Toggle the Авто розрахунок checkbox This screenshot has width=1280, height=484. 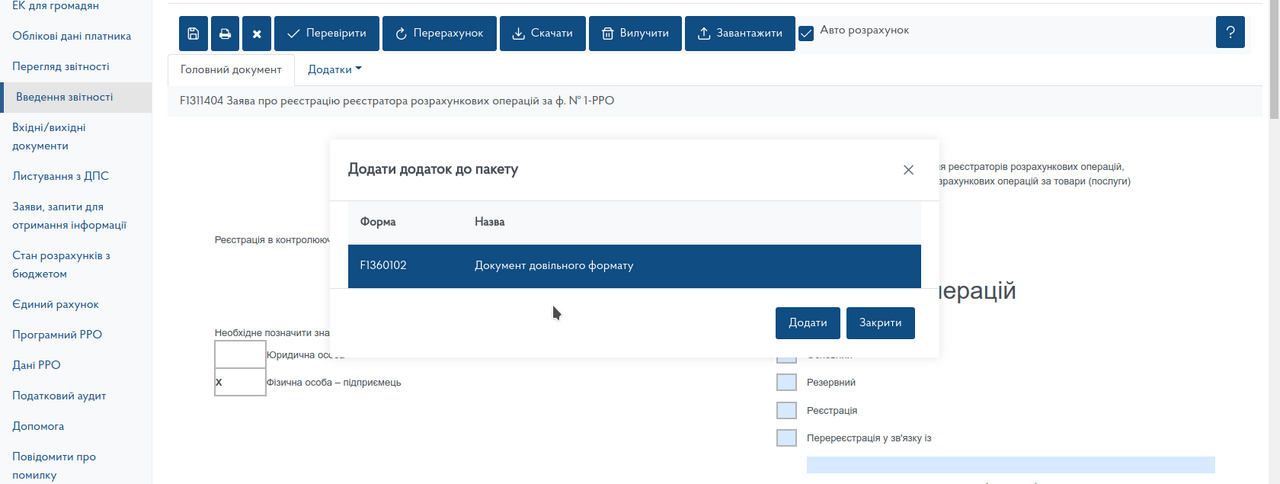point(807,33)
